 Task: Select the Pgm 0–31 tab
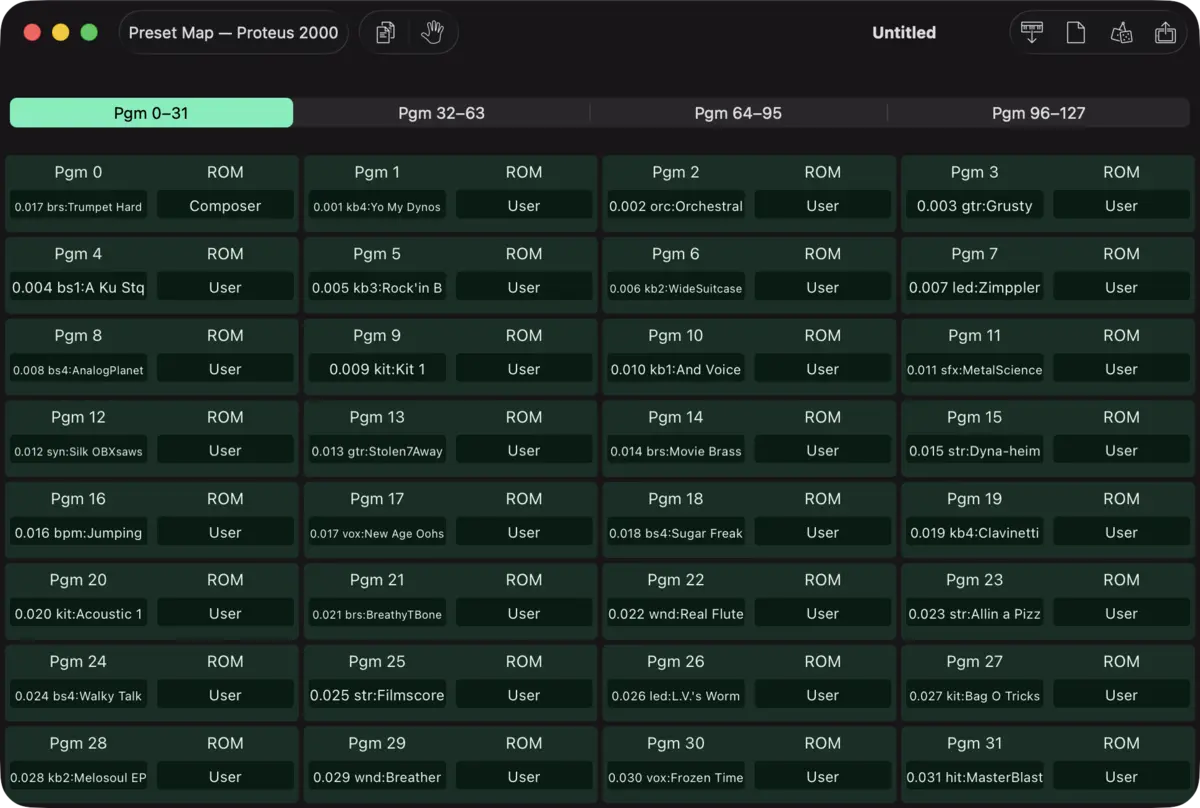[151, 113]
